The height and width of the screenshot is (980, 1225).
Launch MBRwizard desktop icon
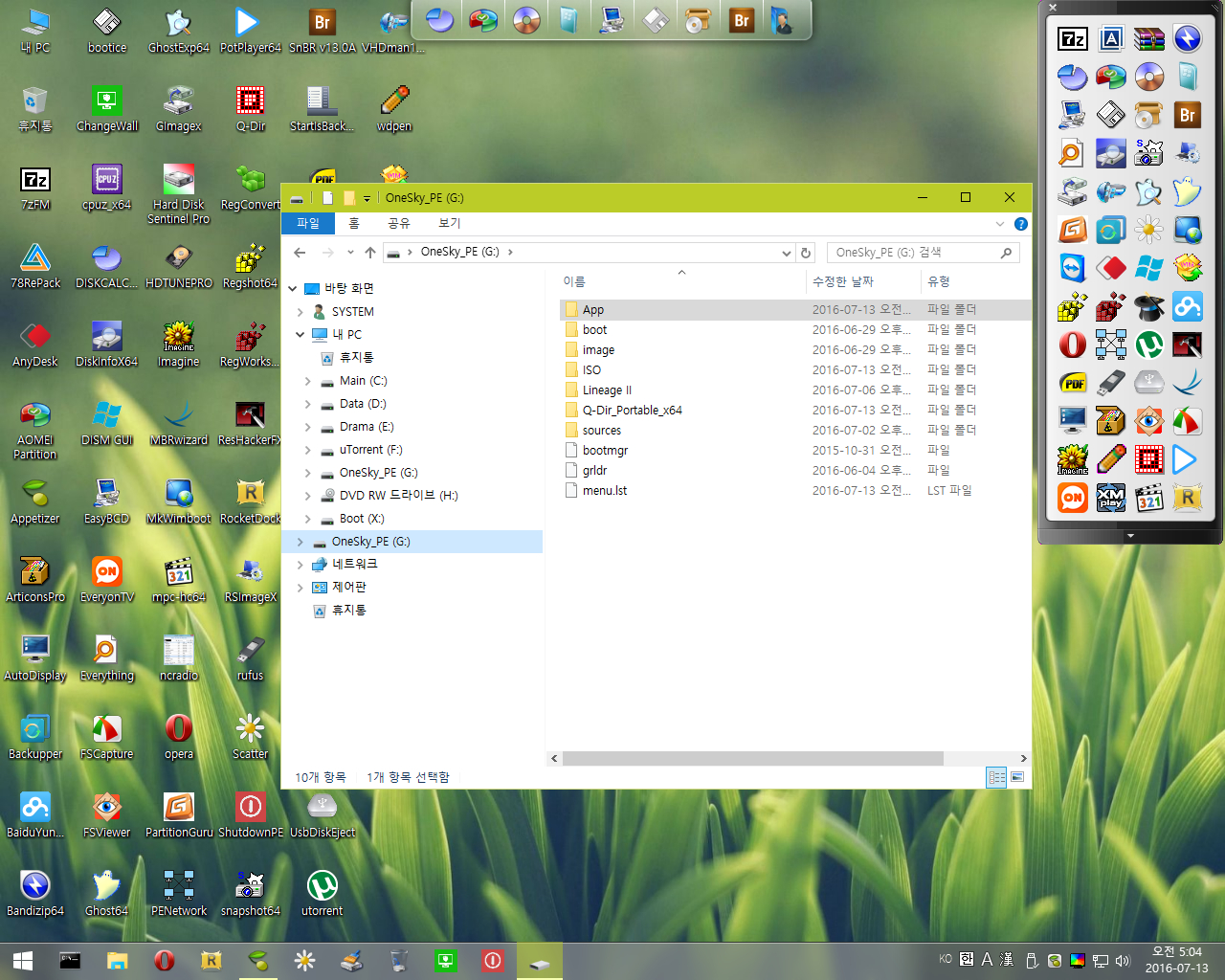pos(179,423)
